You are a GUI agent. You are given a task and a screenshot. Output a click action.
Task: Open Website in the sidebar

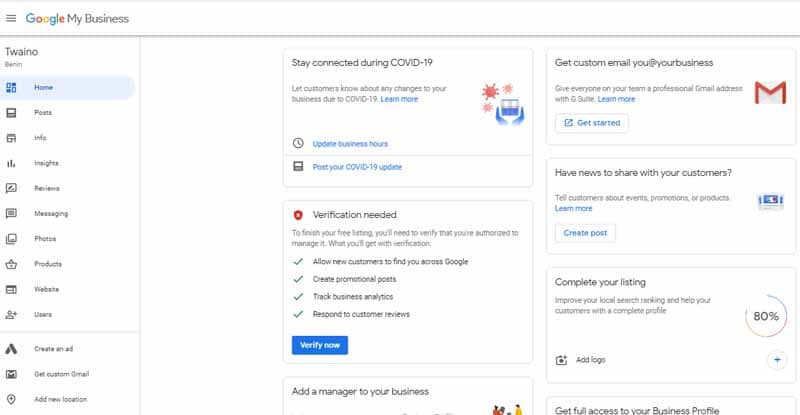pos(68,289)
